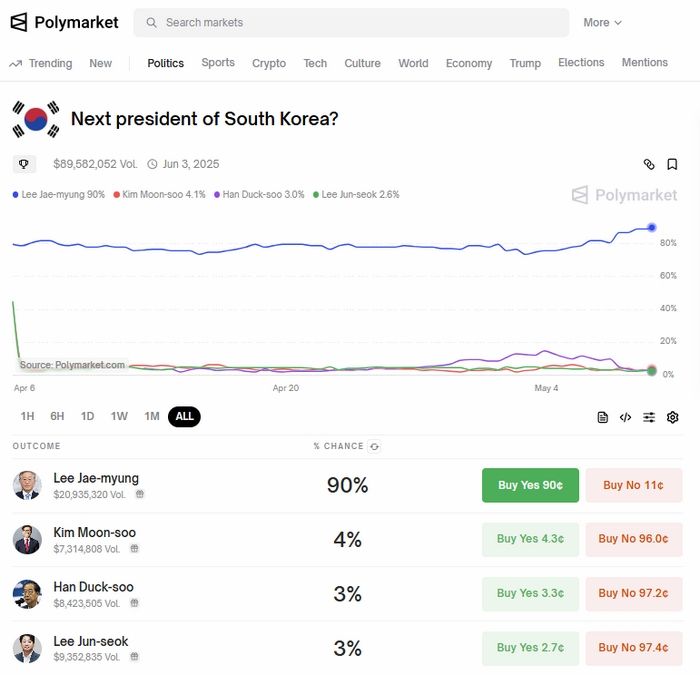Copy the market link via chain icon
The width and height of the screenshot is (700, 675).
648,164
